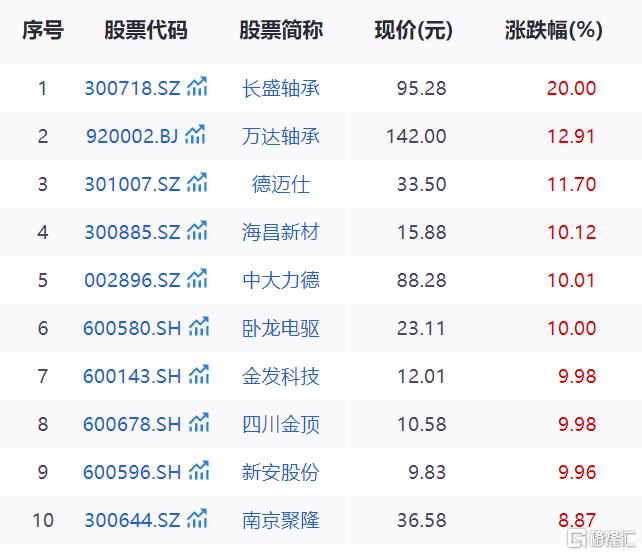Select change percentage 12.91
Viewport: 642px width, 555px height.
[x=571, y=136]
